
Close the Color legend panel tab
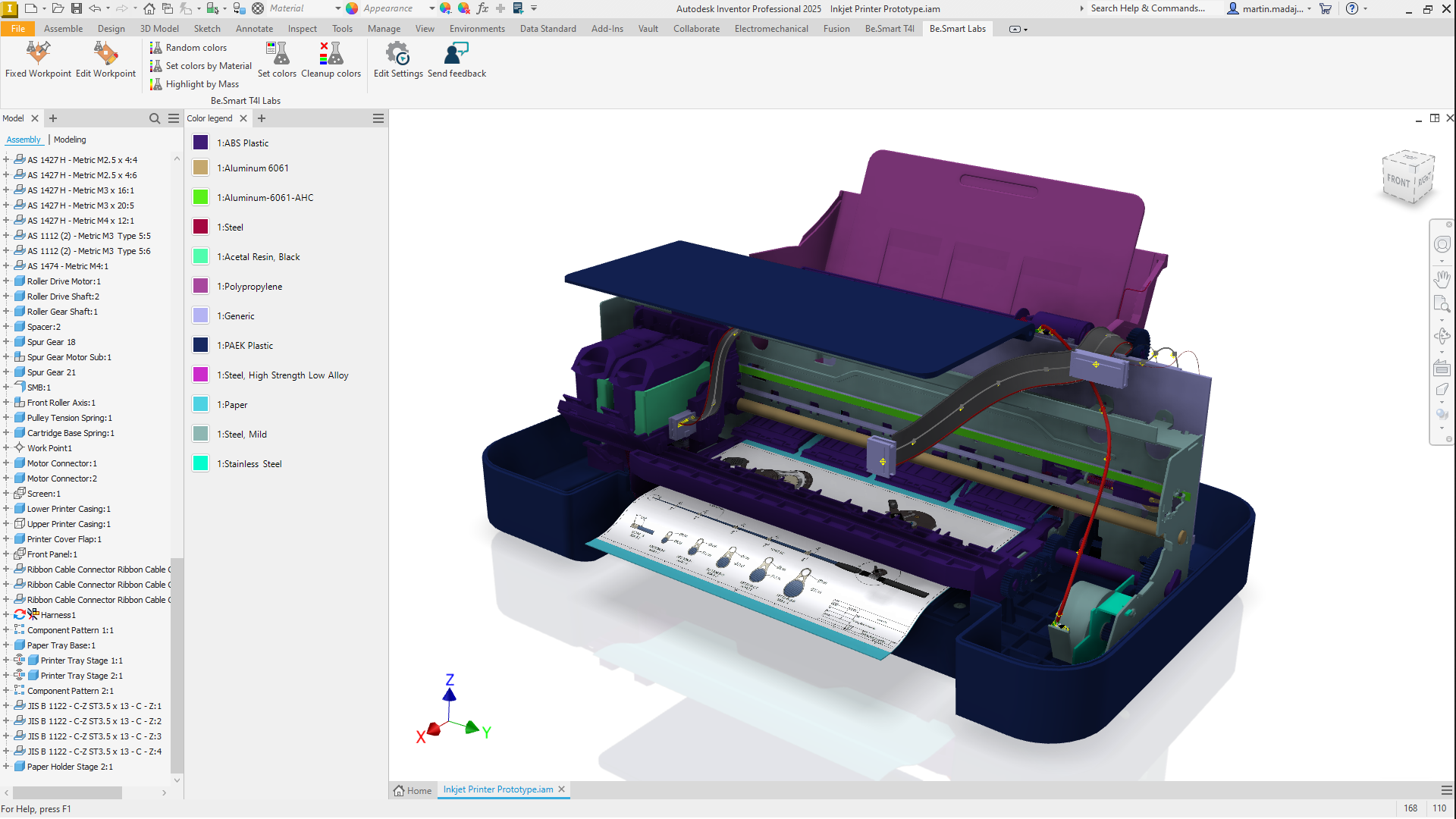[x=243, y=118]
